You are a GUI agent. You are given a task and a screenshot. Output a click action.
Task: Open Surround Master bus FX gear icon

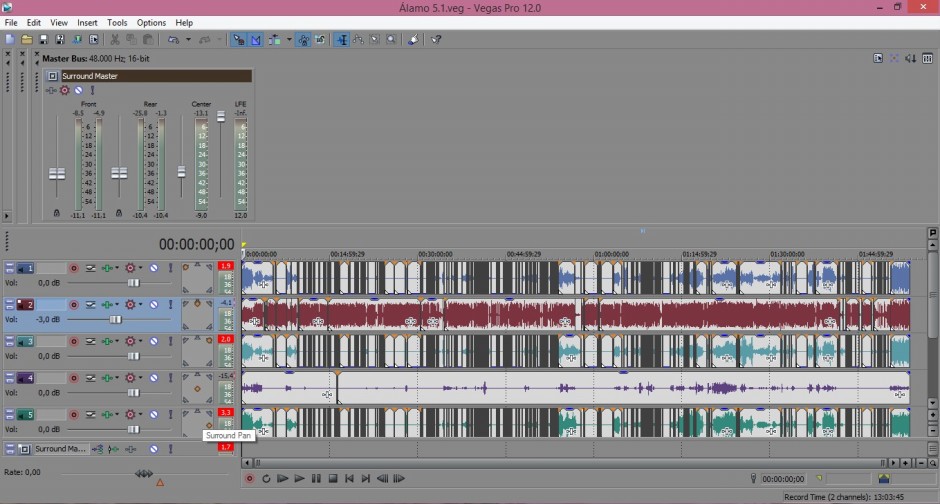click(65, 90)
